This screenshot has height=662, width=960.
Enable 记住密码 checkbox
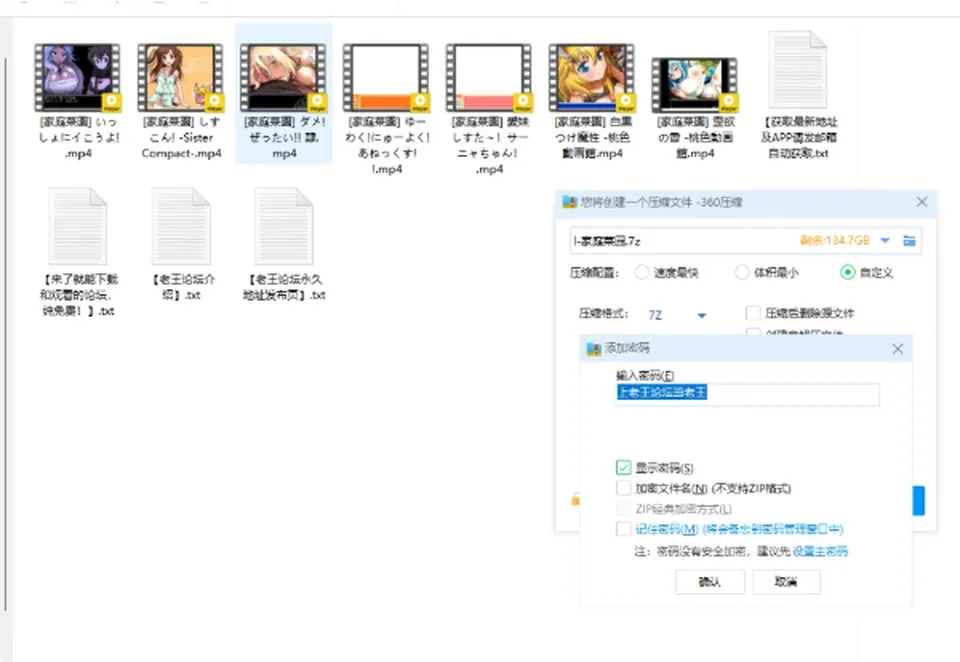tap(623, 528)
